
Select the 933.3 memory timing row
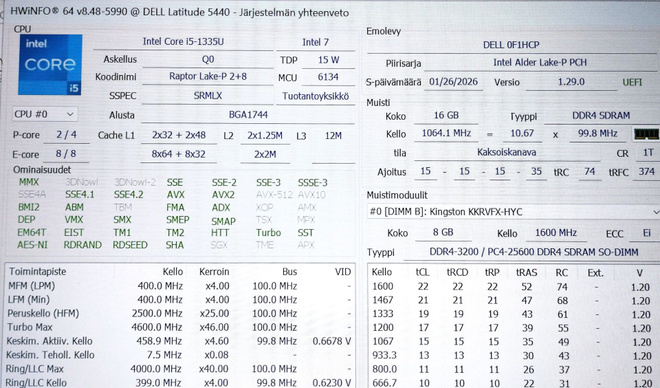[513, 356]
